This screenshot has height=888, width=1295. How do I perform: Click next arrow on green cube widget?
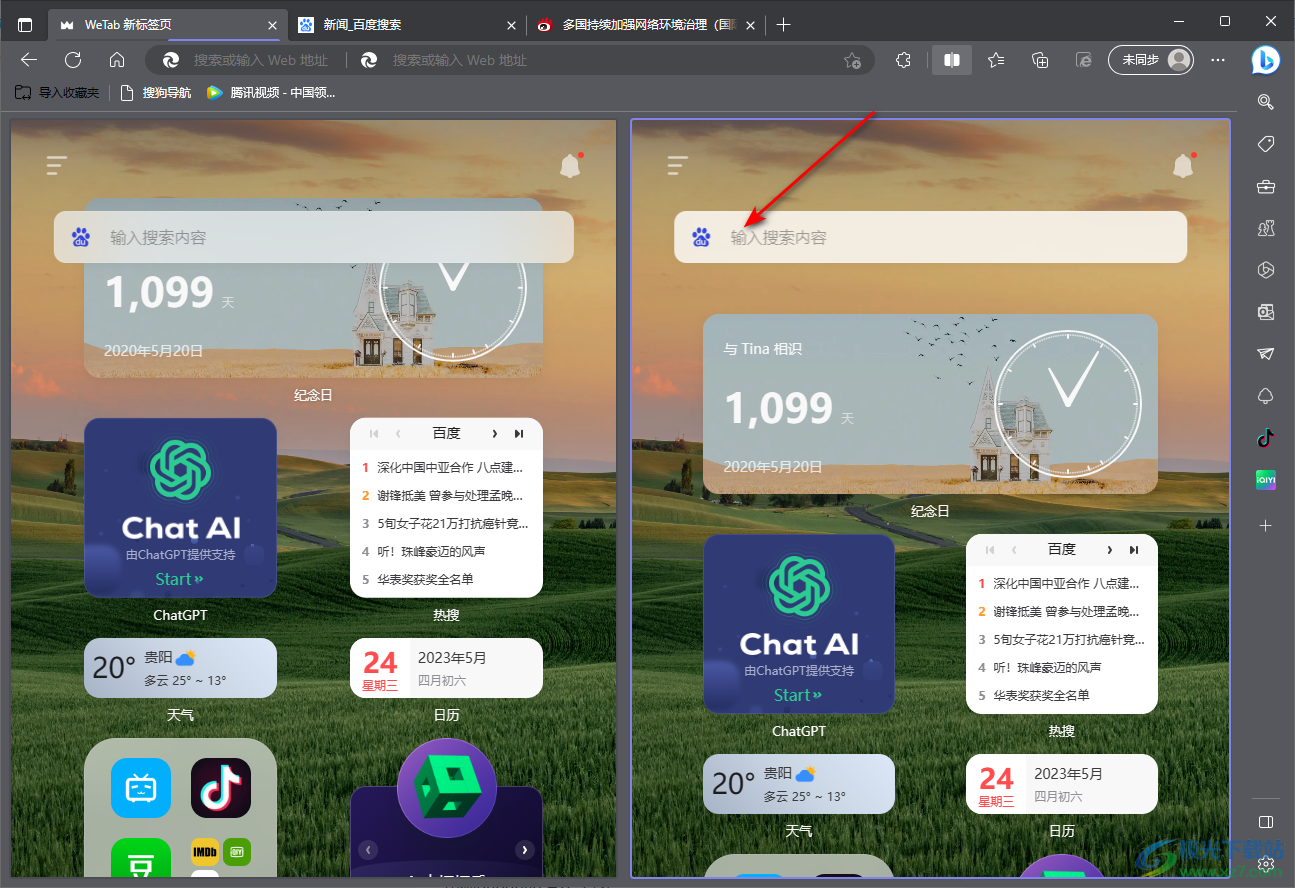(524, 850)
